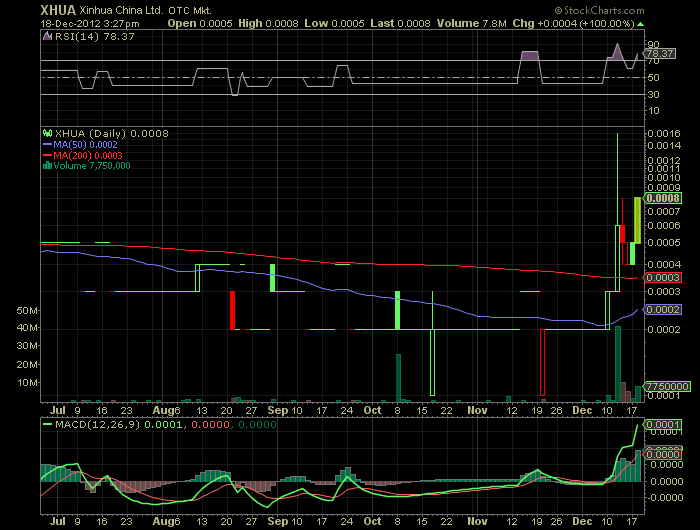Image resolution: width=700 pixels, height=530 pixels.
Task: Click the Volume 7.8M header value
Action: coord(471,24)
